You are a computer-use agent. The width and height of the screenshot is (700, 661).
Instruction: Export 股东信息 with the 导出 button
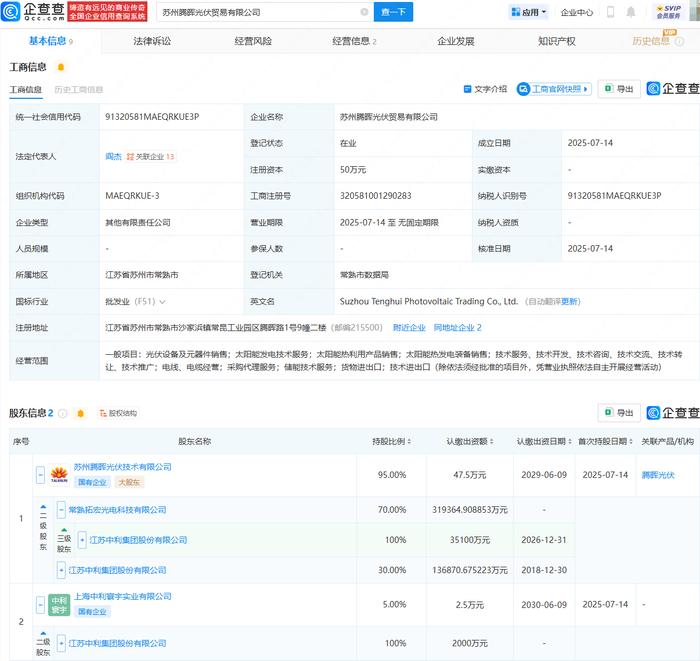(x=619, y=412)
